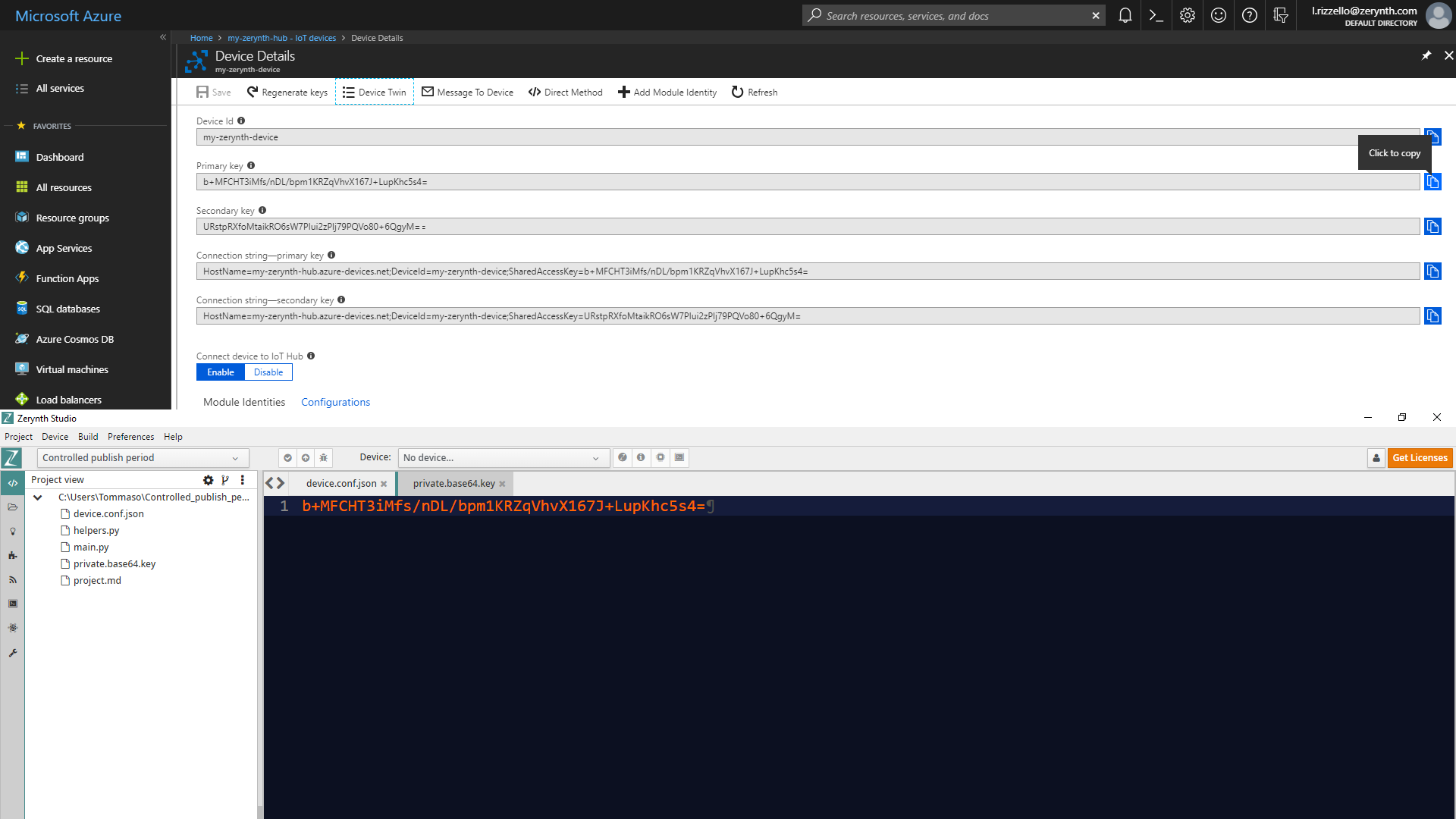Collapse the project folder tree
This screenshot has height=819, width=1456.
38,497
